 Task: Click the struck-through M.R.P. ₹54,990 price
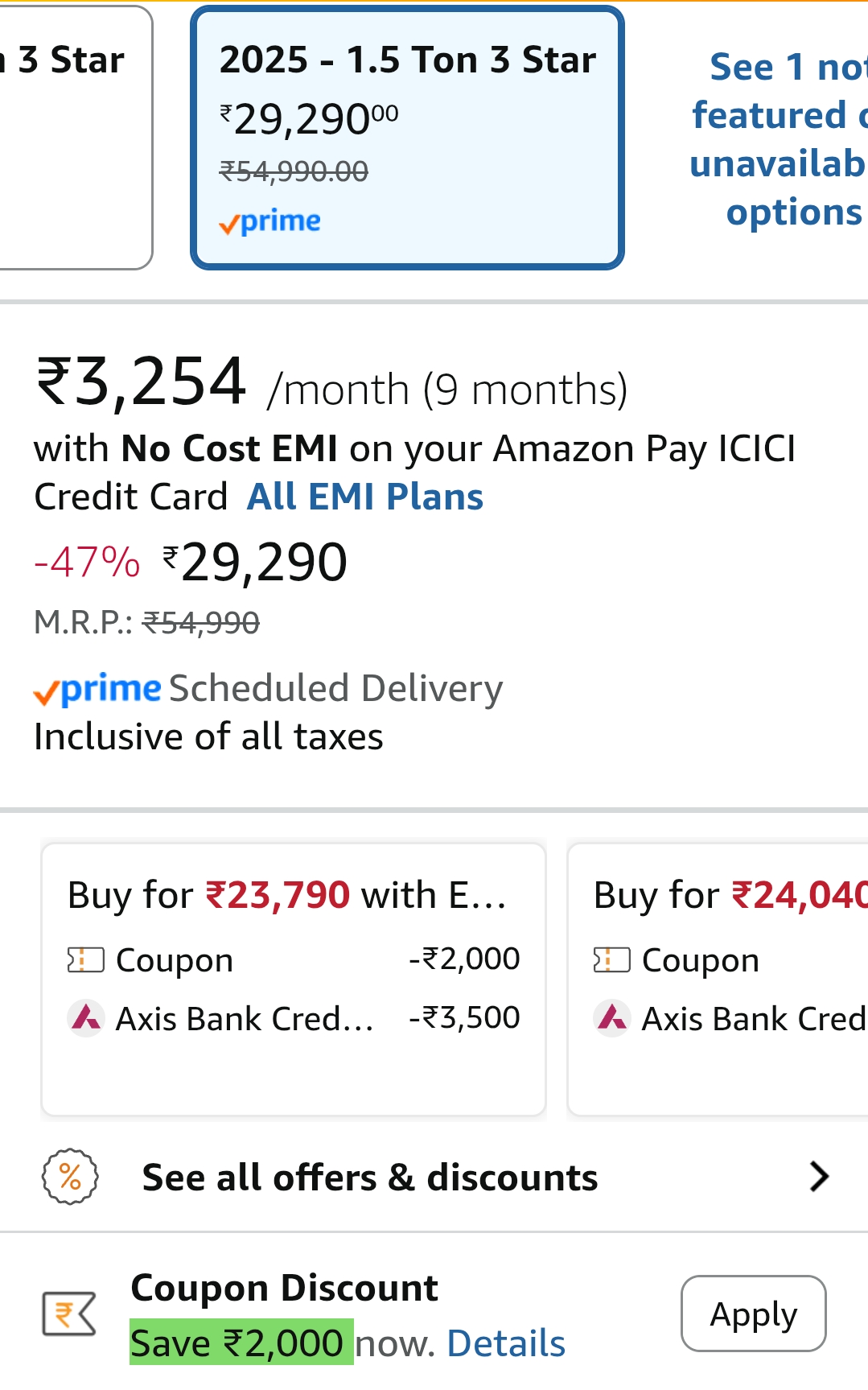pyautogui.click(x=201, y=622)
